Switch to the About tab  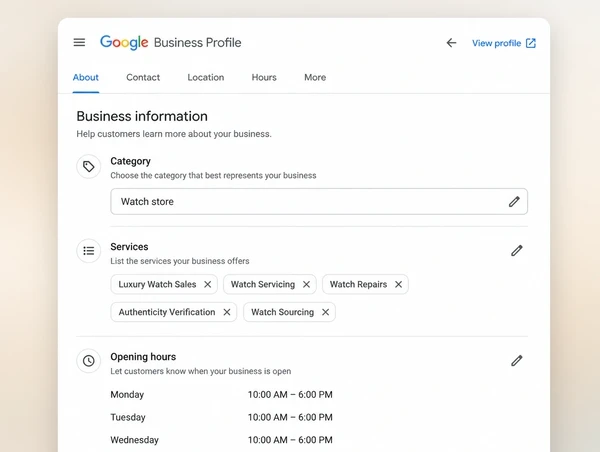click(86, 77)
